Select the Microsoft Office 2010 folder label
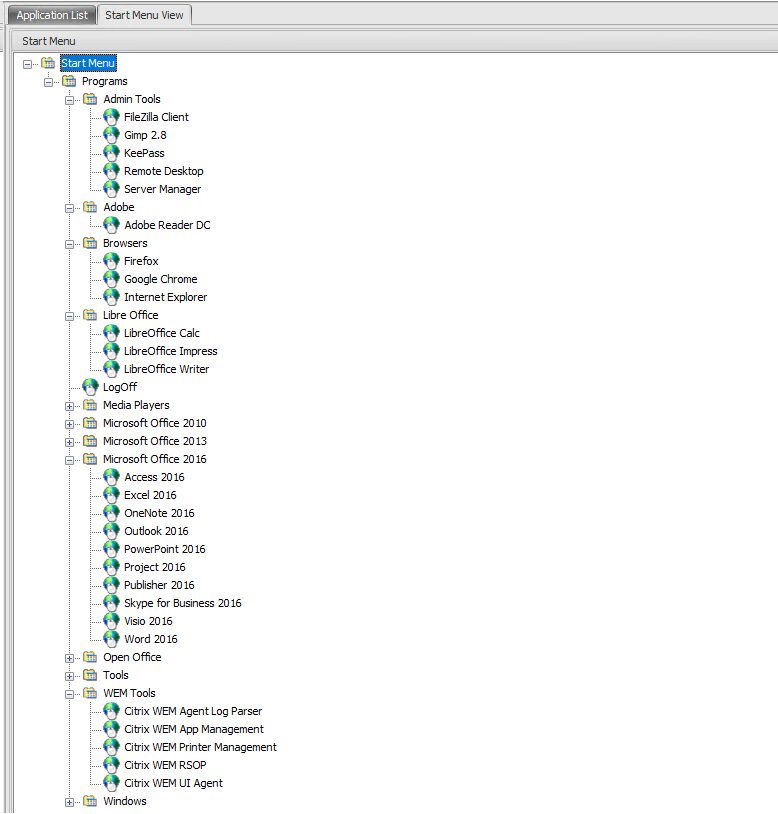This screenshot has height=814, width=778. point(155,423)
